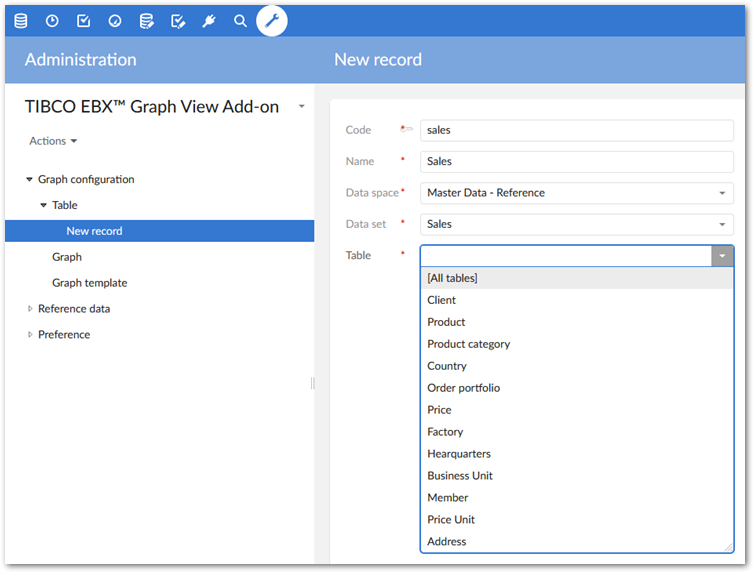Click the database-with-pencil icon in top bar
The image size is (754, 573).
(146, 20)
